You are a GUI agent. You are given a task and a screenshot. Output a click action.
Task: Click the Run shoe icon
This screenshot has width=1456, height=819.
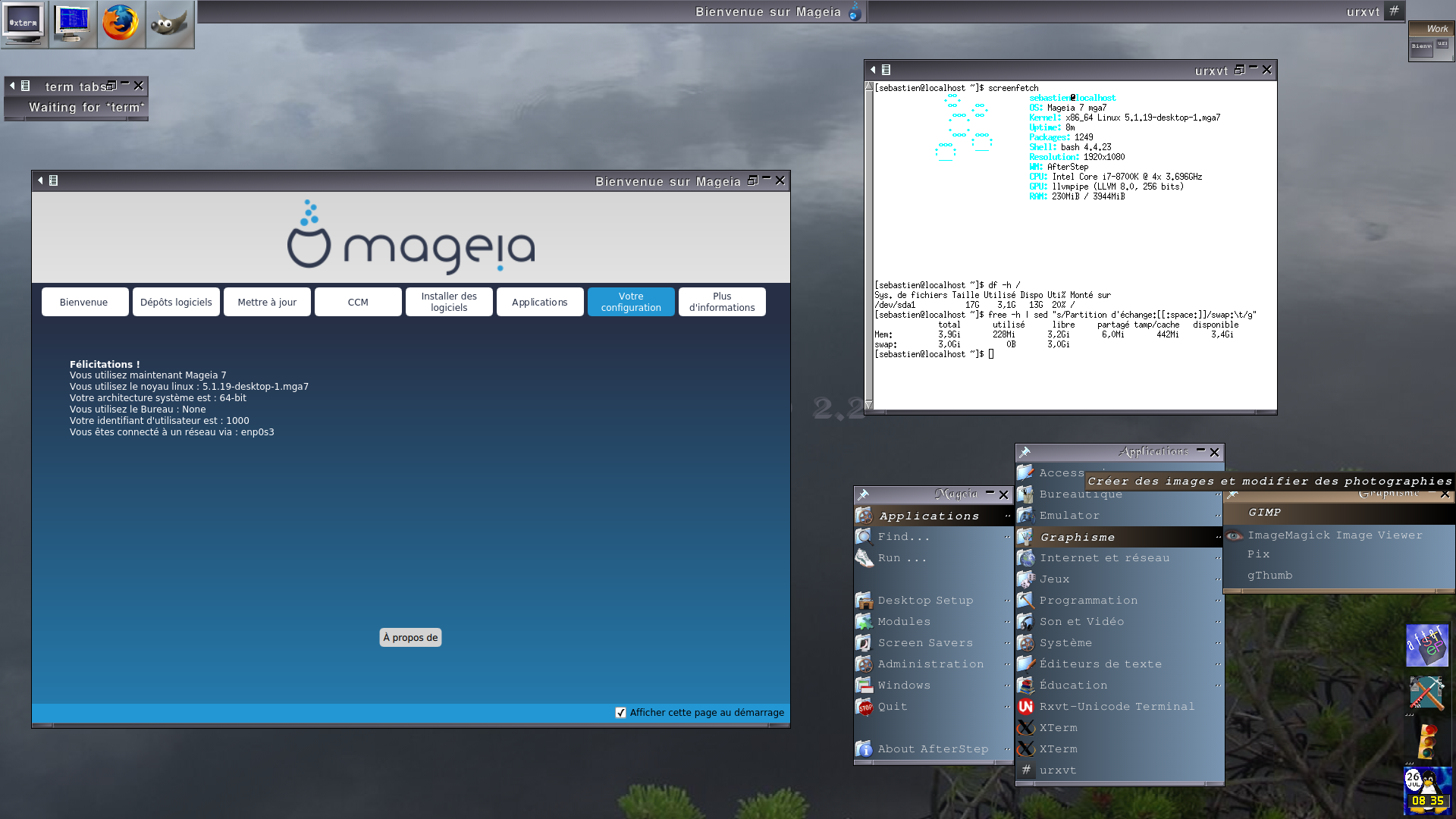coord(864,558)
